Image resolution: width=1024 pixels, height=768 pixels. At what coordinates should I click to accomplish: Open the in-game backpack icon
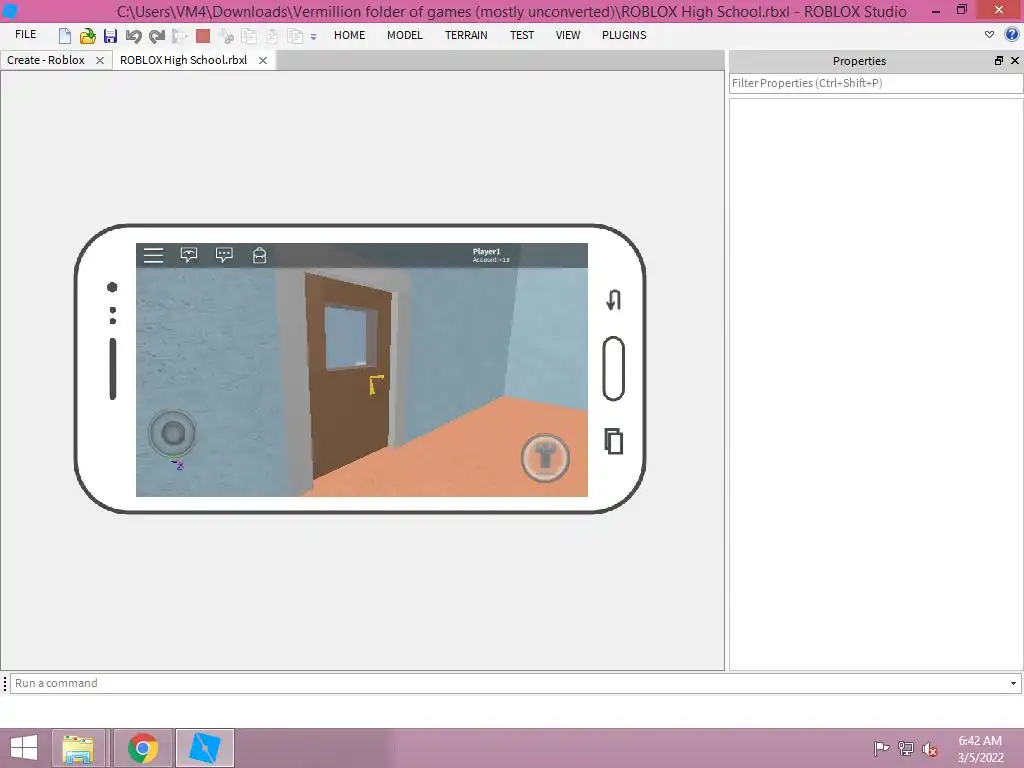click(259, 255)
